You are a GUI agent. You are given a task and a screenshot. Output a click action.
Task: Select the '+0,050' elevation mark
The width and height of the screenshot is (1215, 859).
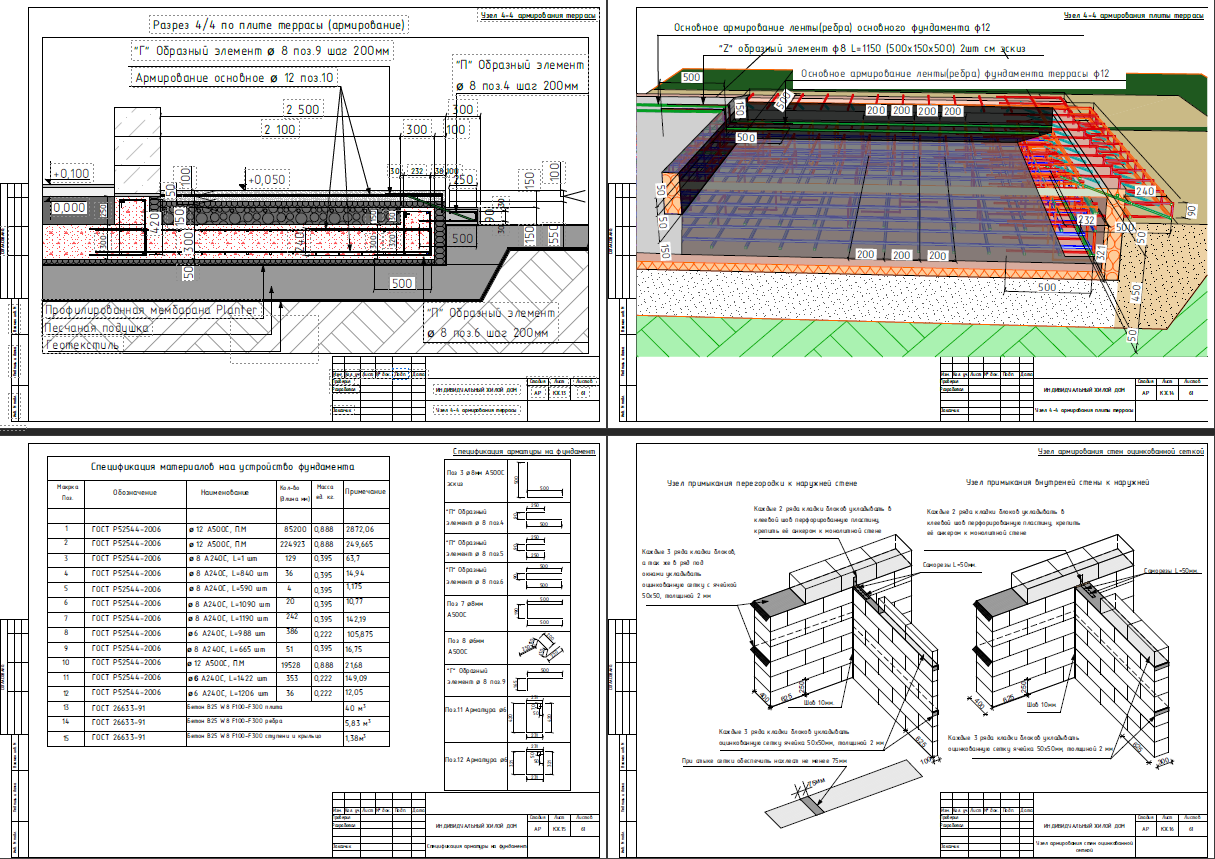click(267, 179)
